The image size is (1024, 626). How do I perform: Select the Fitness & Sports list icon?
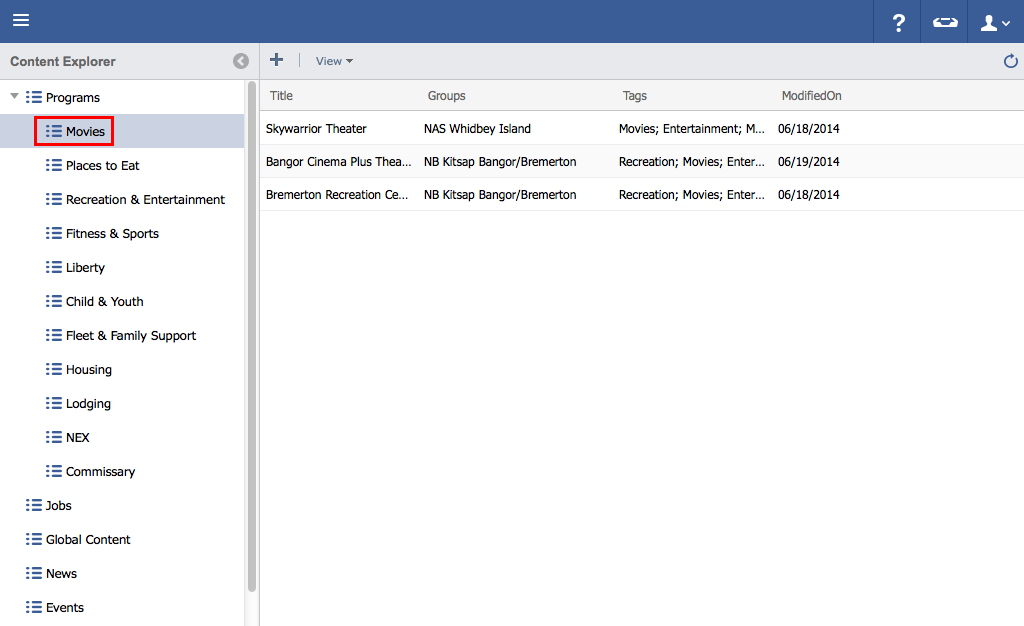(x=54, y=233)
